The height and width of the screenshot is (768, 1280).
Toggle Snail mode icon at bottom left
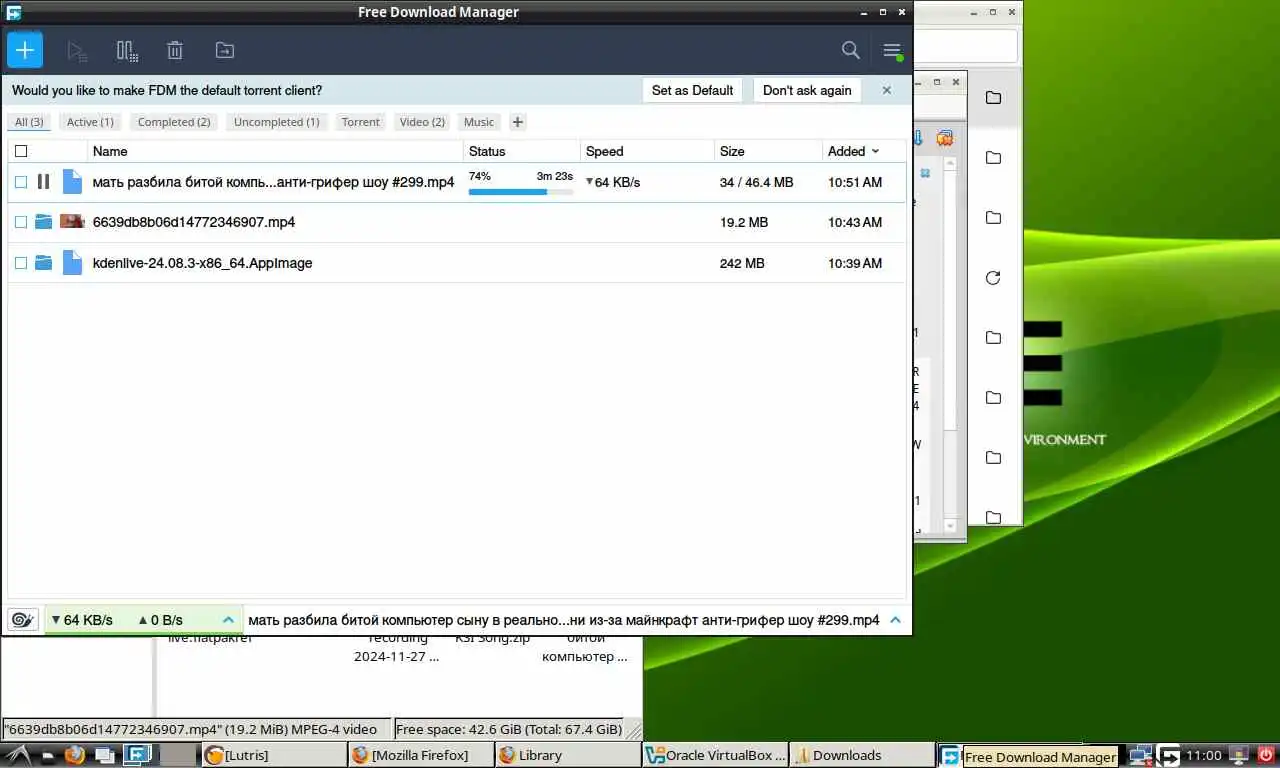(x=23, y=620)
